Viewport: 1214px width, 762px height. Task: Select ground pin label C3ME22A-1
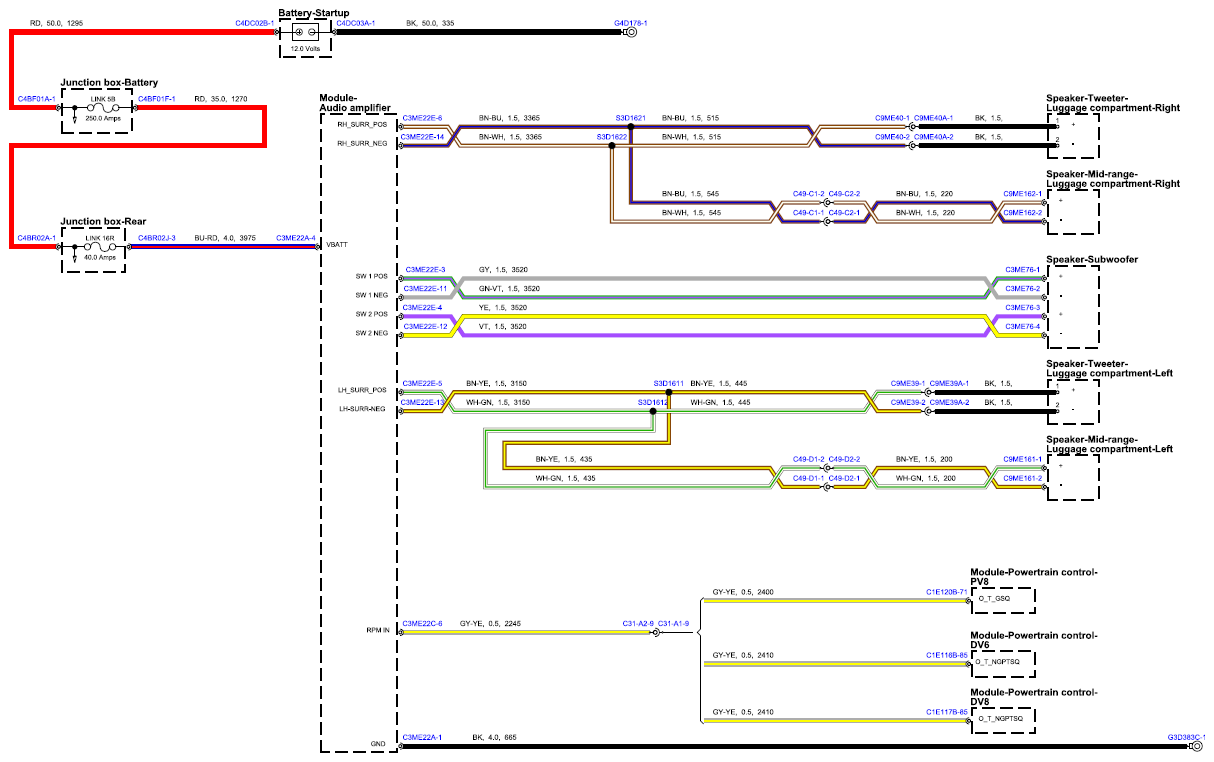(422, 737)
